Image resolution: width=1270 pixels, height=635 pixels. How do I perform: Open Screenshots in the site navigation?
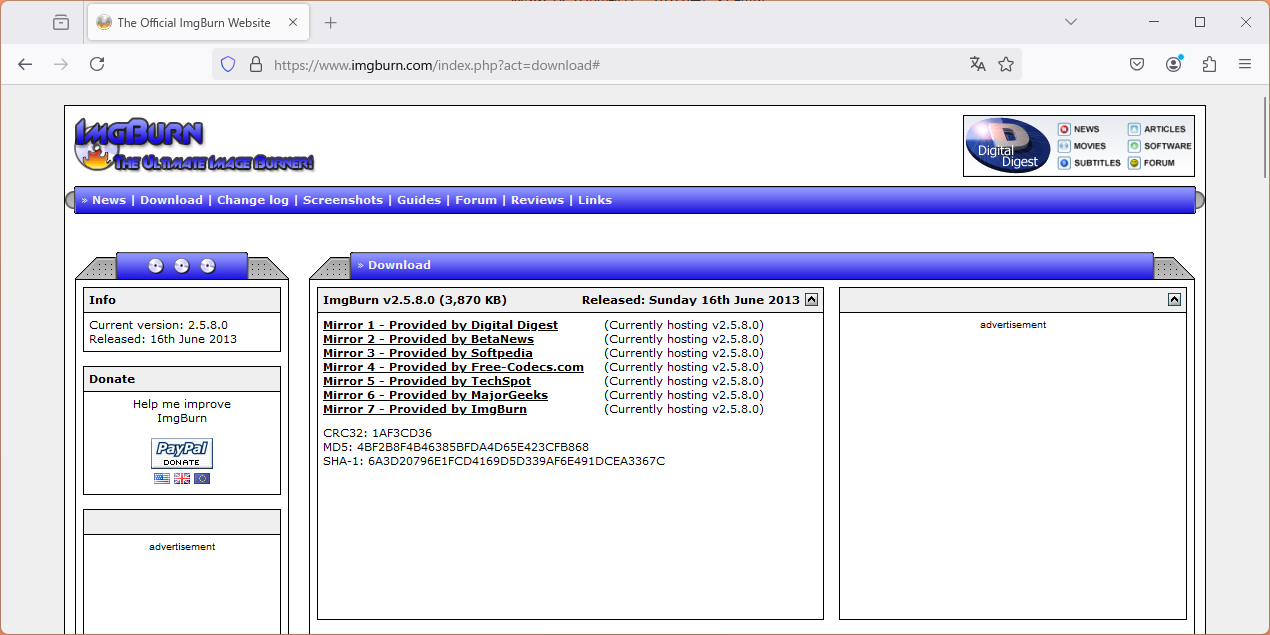(x=343, y=200)
